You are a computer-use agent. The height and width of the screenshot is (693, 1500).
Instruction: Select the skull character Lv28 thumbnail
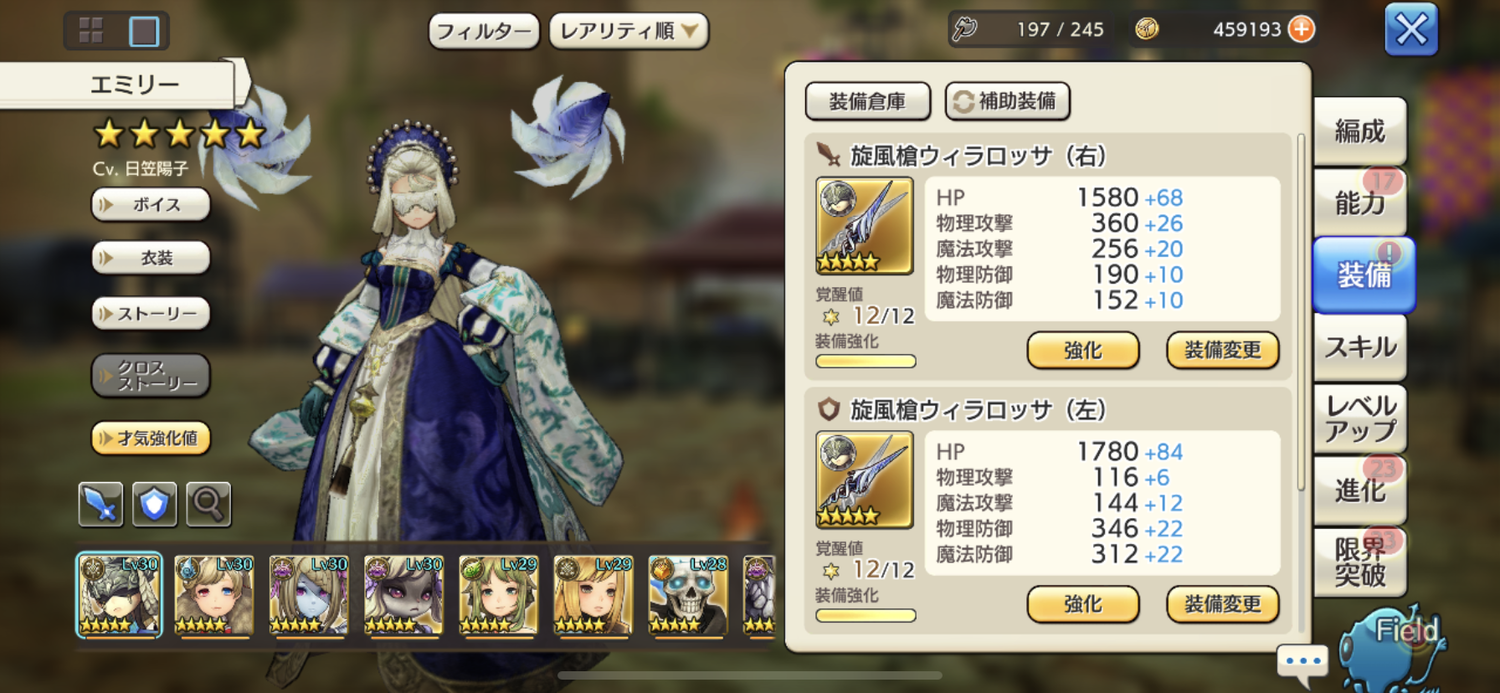coord(688,595)
